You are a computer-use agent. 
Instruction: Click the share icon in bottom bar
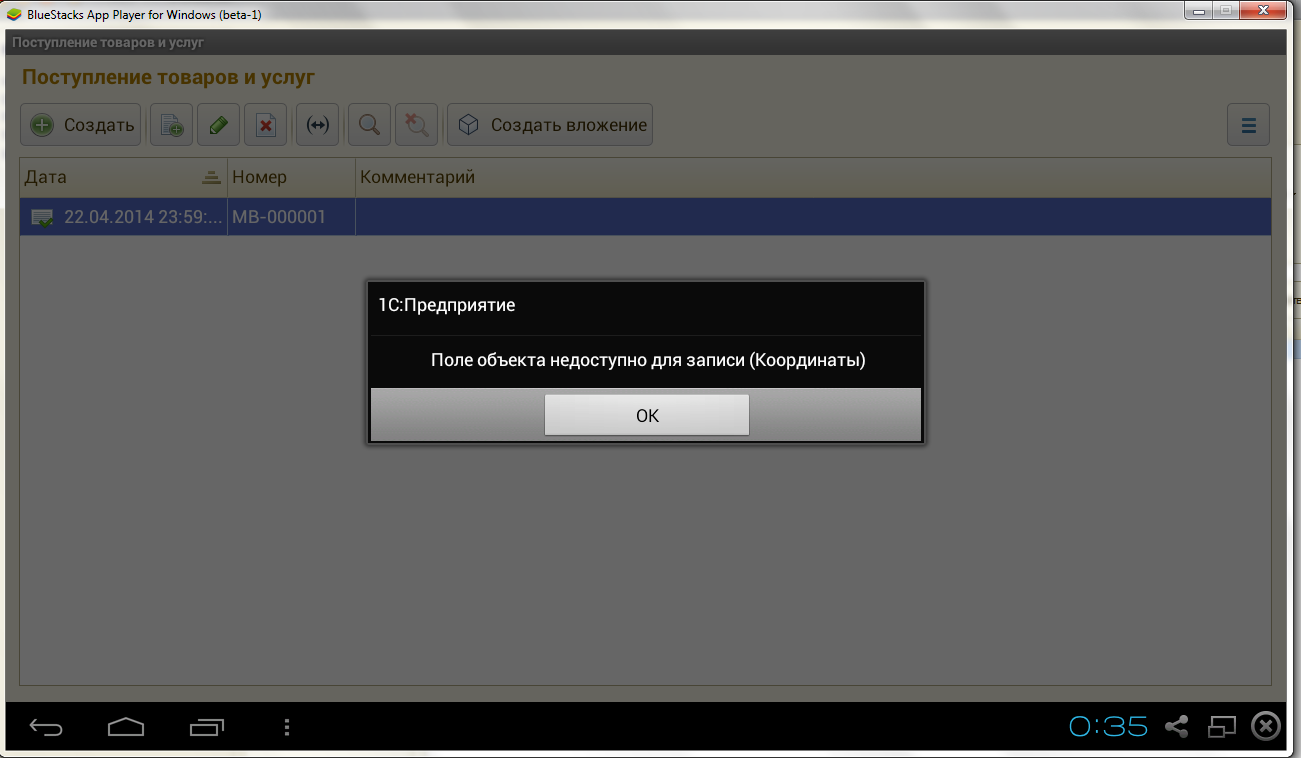1177,727
